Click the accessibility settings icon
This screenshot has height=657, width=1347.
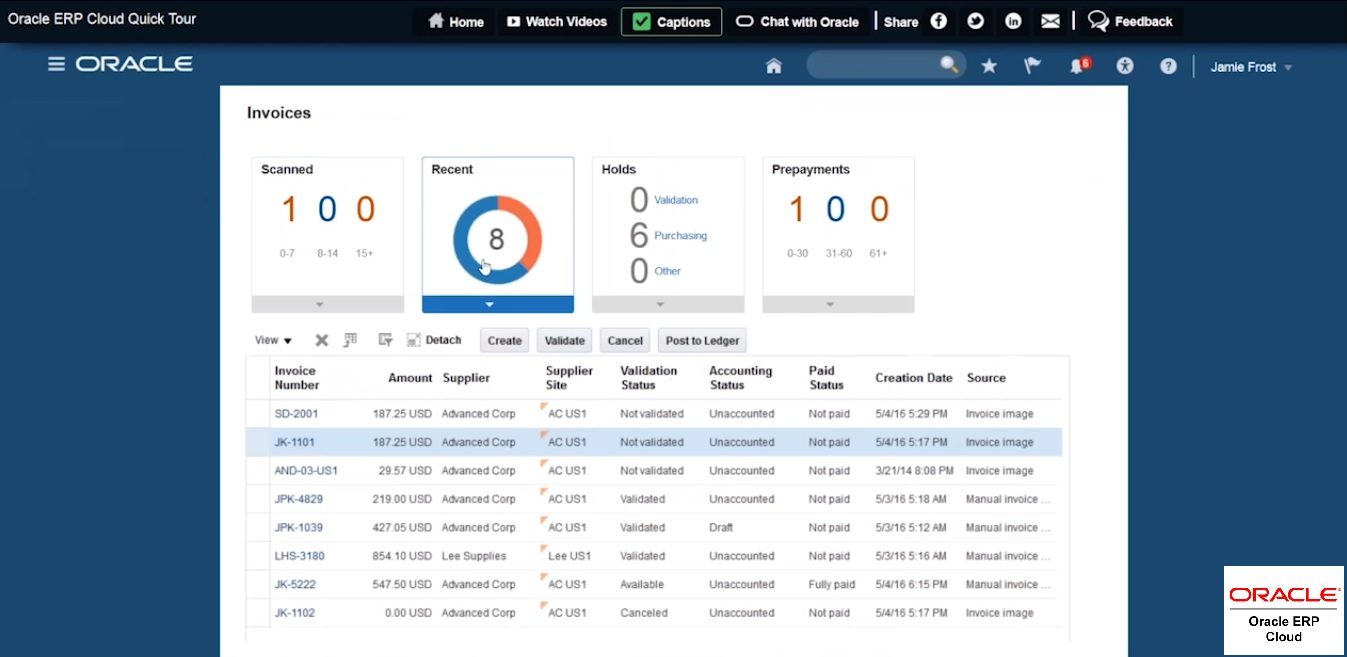(1124, 65)
